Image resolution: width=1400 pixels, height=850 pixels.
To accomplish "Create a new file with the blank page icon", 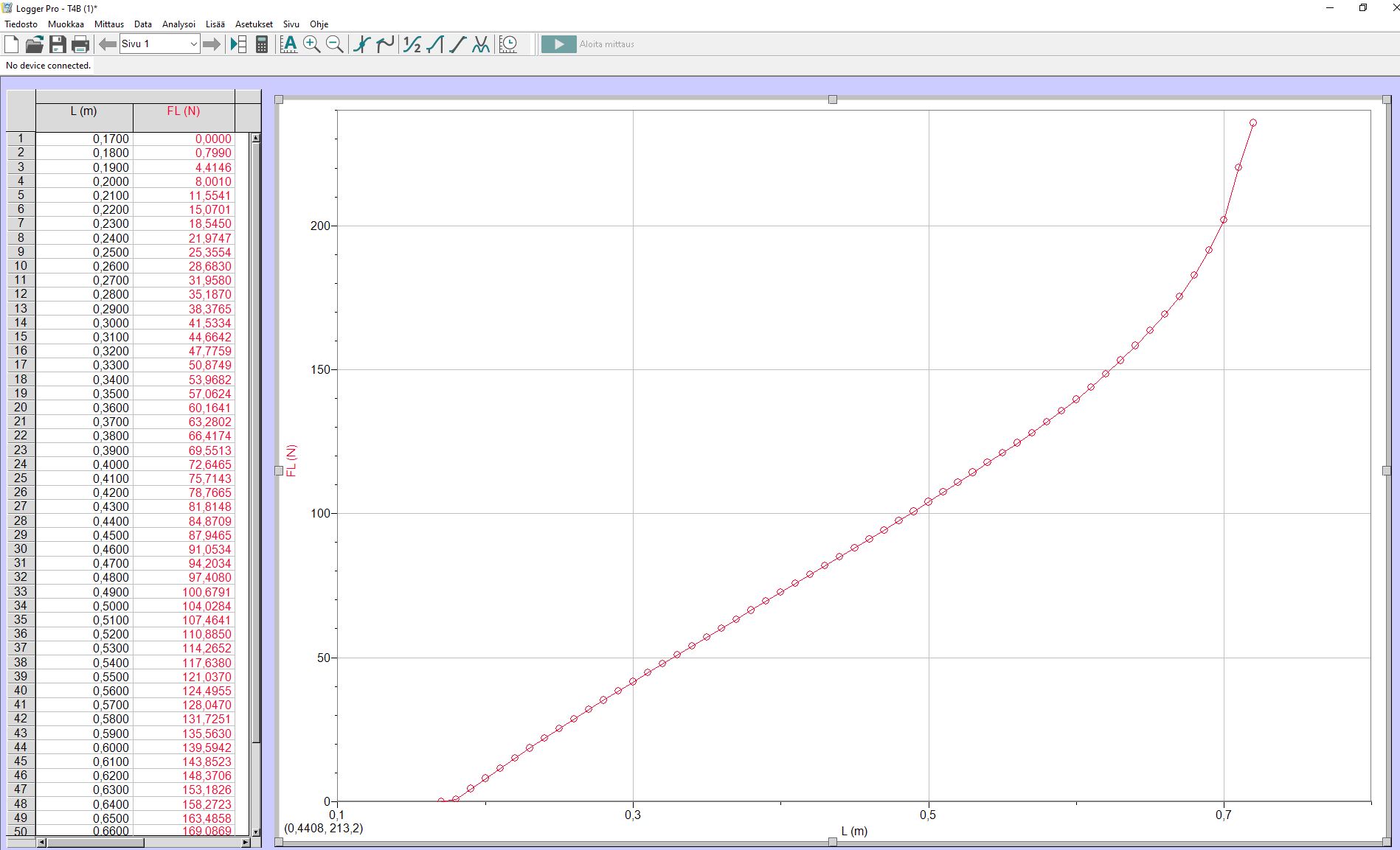I will coord(12,44).
